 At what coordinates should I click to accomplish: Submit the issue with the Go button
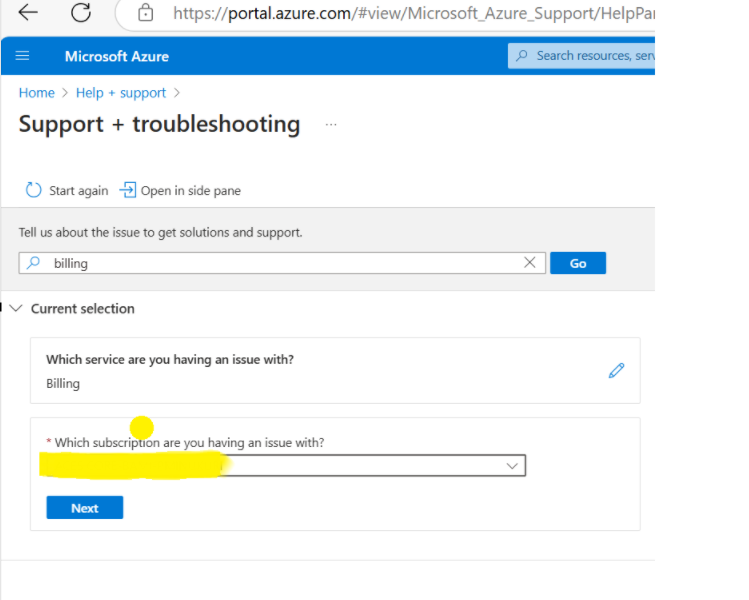point(578,263)
